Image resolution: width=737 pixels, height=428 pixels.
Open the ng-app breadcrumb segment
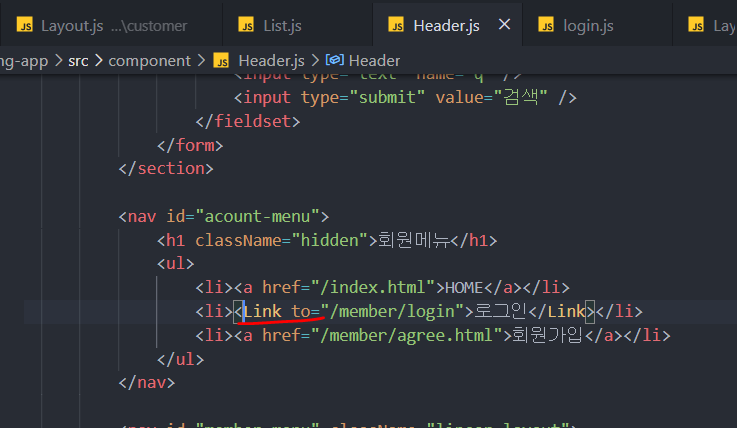24,61
